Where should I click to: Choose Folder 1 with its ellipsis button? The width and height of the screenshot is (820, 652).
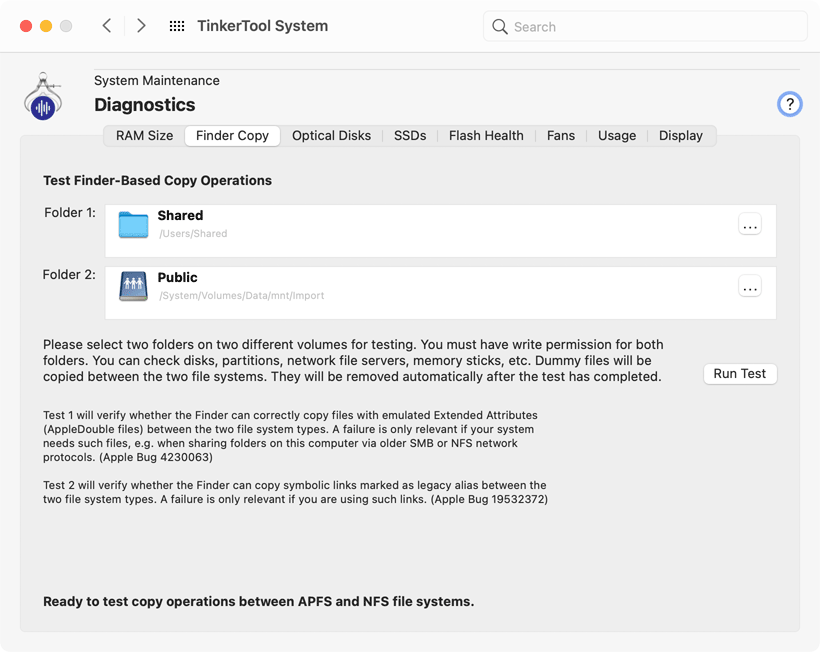(749, 225)
